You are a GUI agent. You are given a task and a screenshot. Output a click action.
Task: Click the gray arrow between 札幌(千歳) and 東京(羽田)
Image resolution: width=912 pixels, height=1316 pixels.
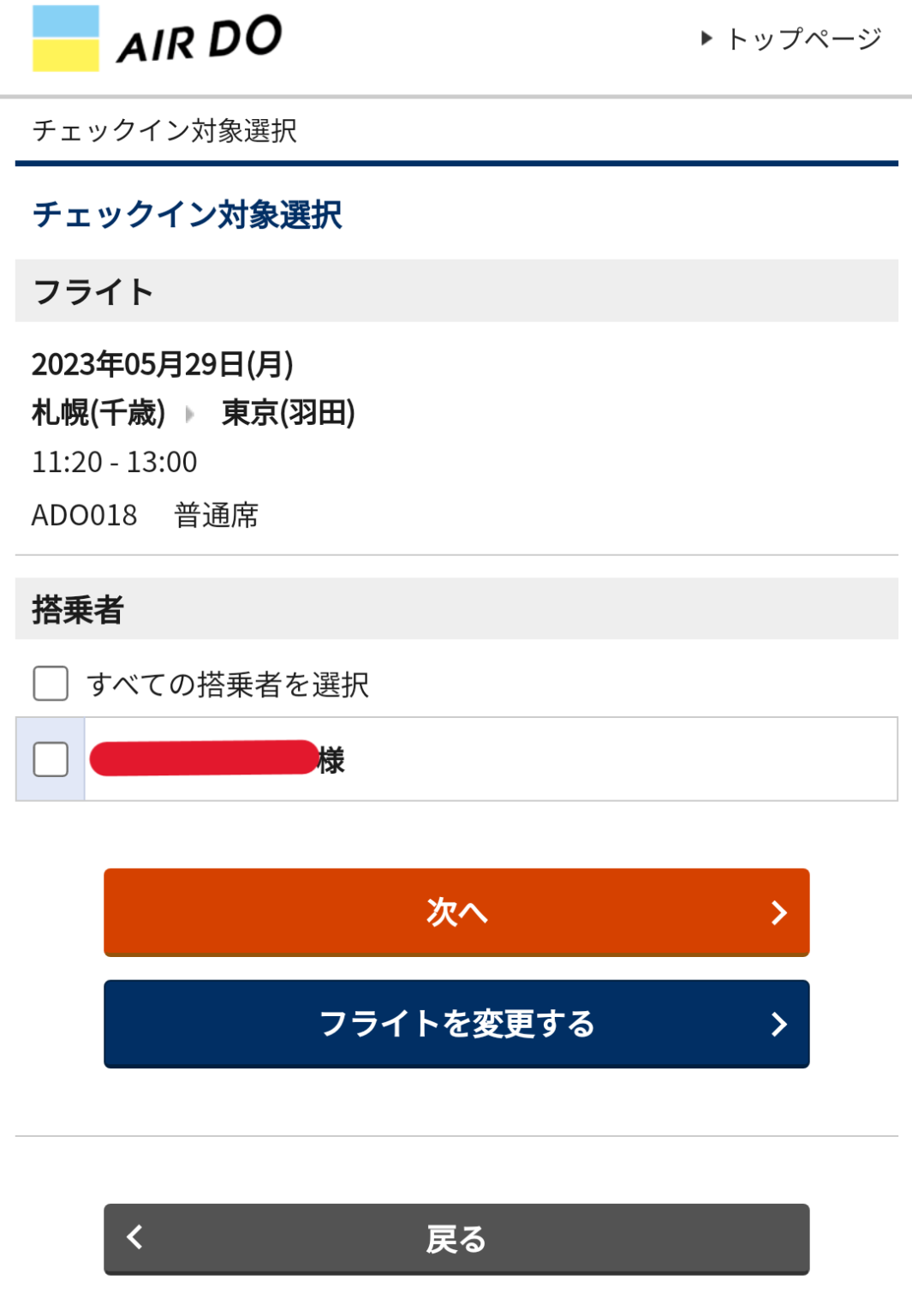pos(192,412)
